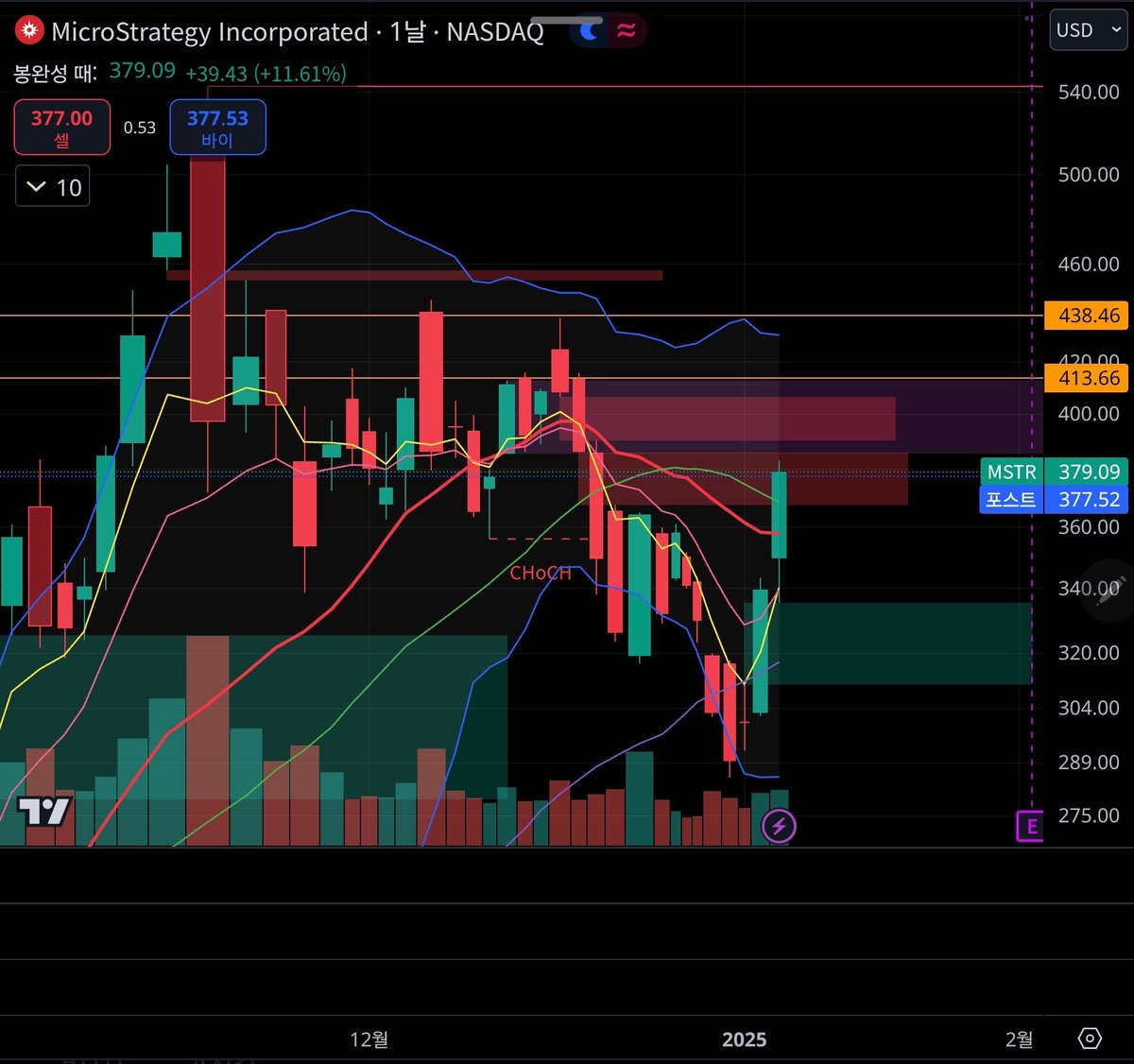Open chart settings hexagon icon

[x=1090, y=1038]
